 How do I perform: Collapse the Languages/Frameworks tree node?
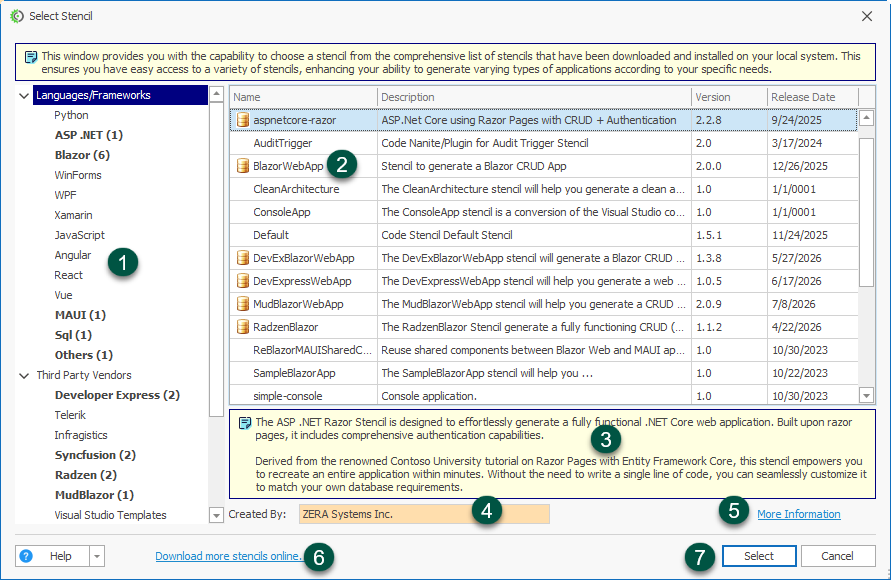pos(24,95)
